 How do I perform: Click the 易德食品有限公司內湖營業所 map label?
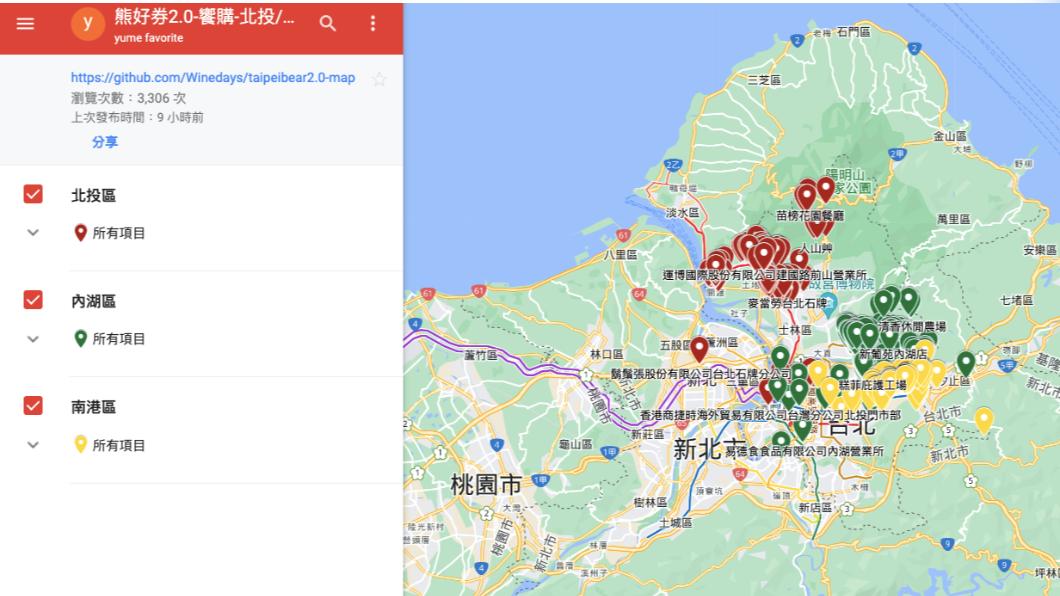click(x=804, y=451)
